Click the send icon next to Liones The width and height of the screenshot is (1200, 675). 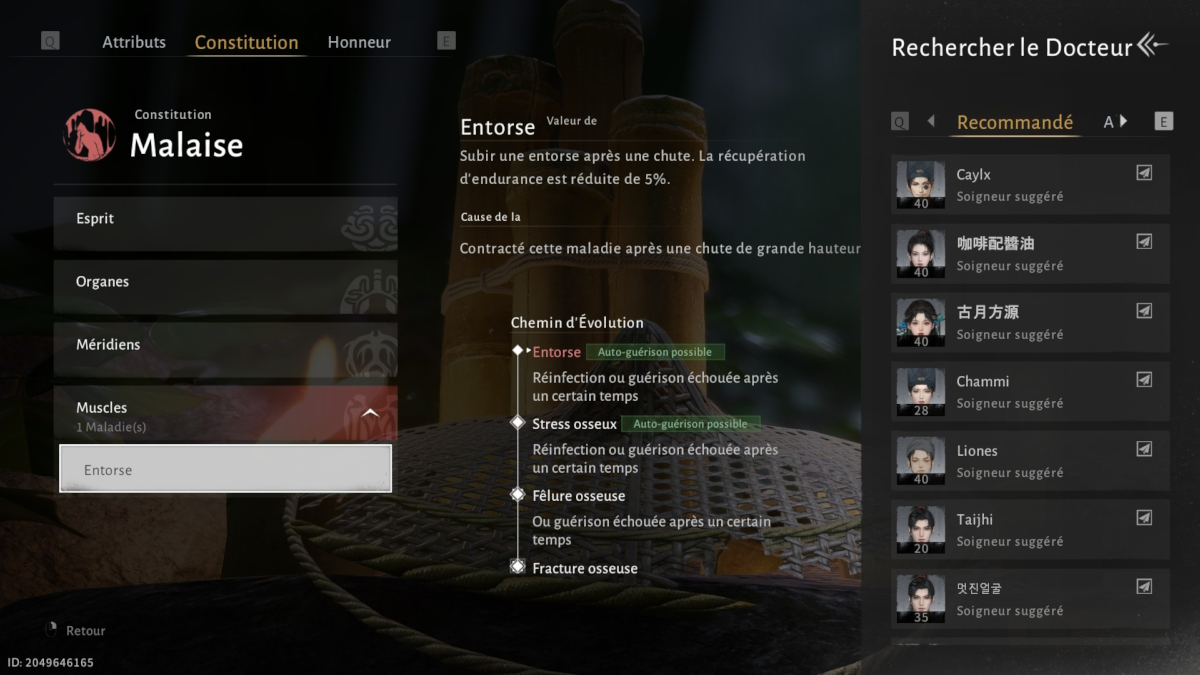[1144, 449]
